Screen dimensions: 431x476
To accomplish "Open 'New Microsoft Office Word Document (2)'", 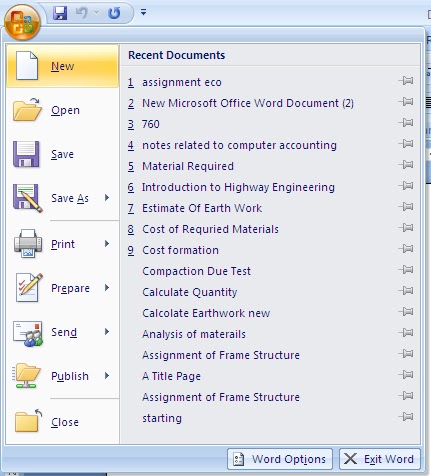I will (x=248, y=103).
